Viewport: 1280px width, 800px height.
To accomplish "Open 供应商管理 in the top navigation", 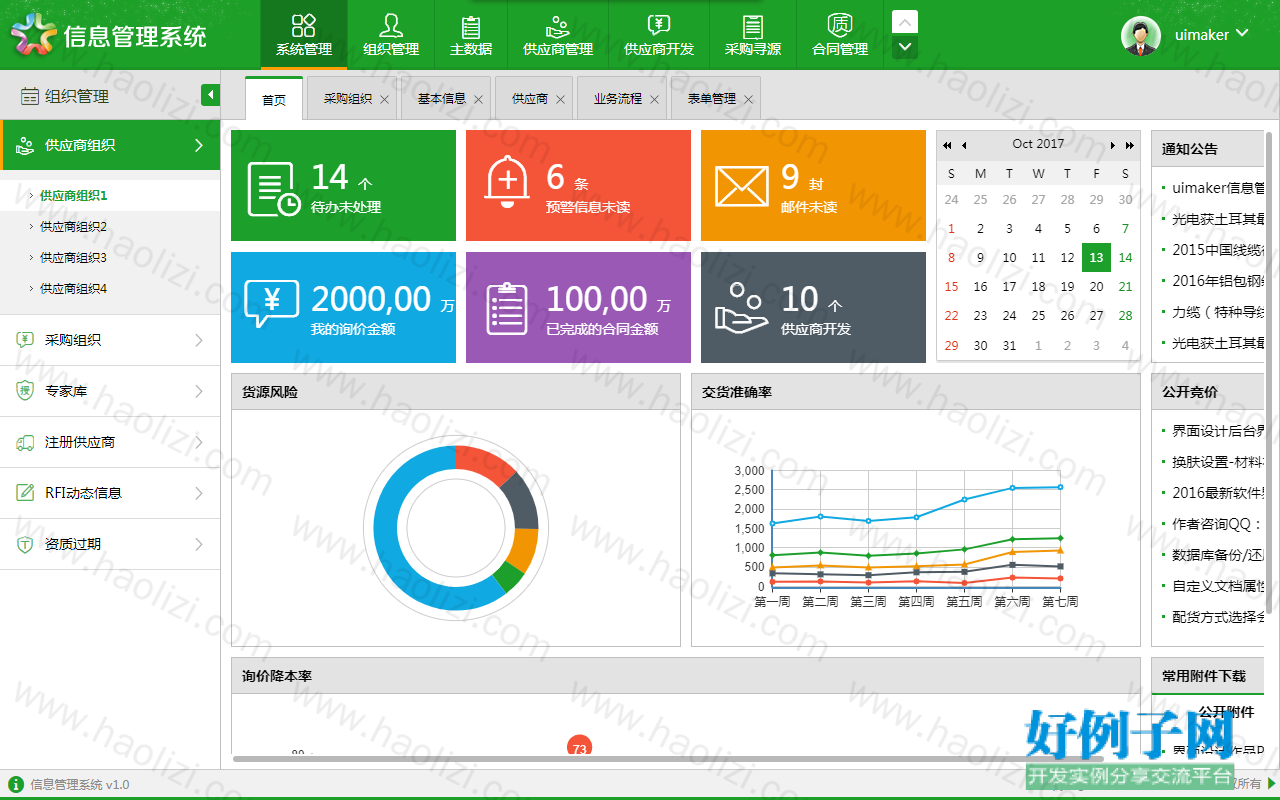I will [x=558, y=34].
